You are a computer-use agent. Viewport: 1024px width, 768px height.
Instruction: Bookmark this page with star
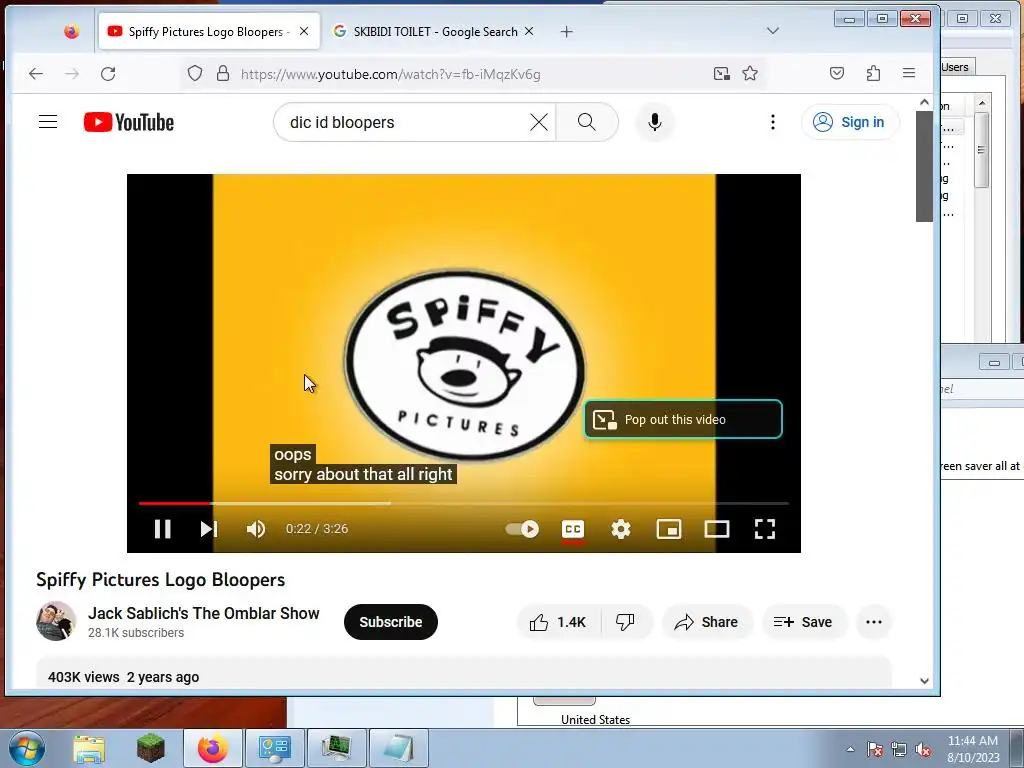point(750,74)
